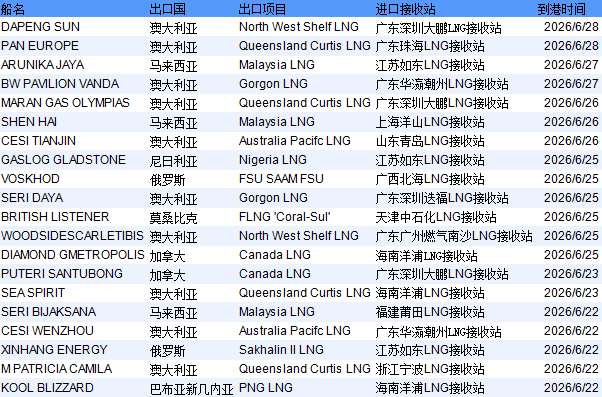This screenshot has width=602, height=397.
Task: Select ship name DIAMOND GMETROPOLIS
Action: tap(73, 255)
